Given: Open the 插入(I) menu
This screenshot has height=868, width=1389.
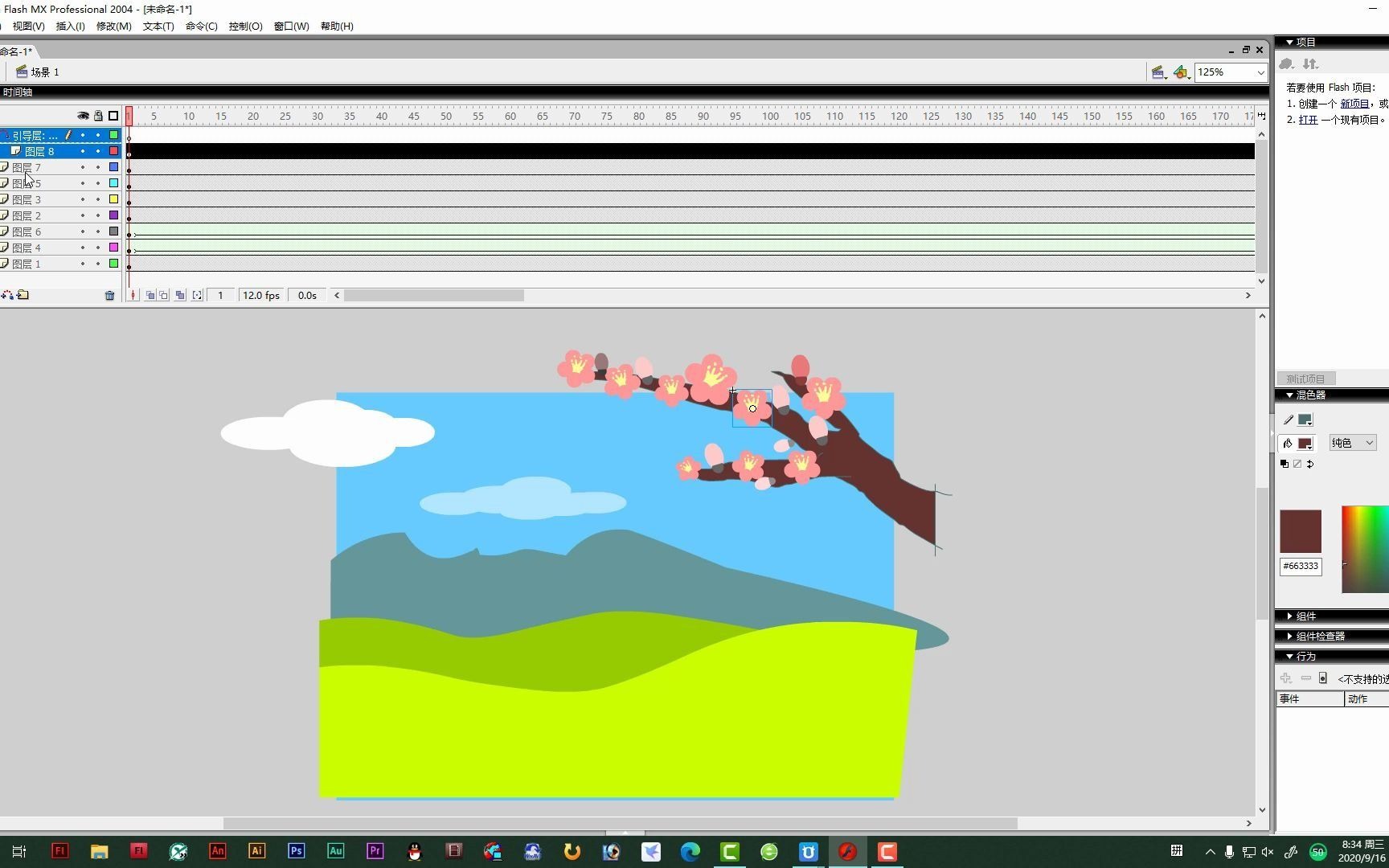Looking at the screenshot, I should click(70, 26).
